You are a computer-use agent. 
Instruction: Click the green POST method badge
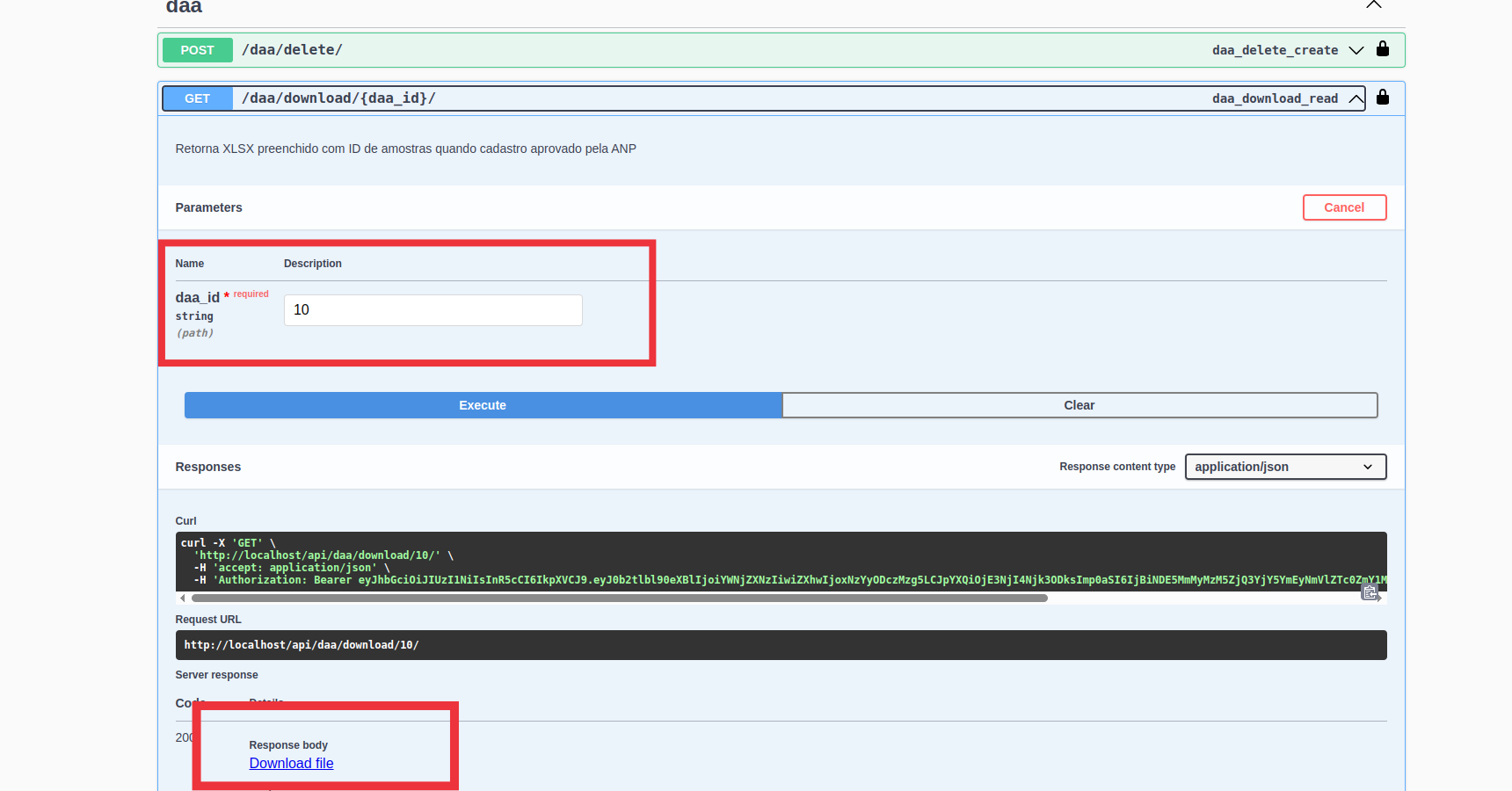[197, 50]
